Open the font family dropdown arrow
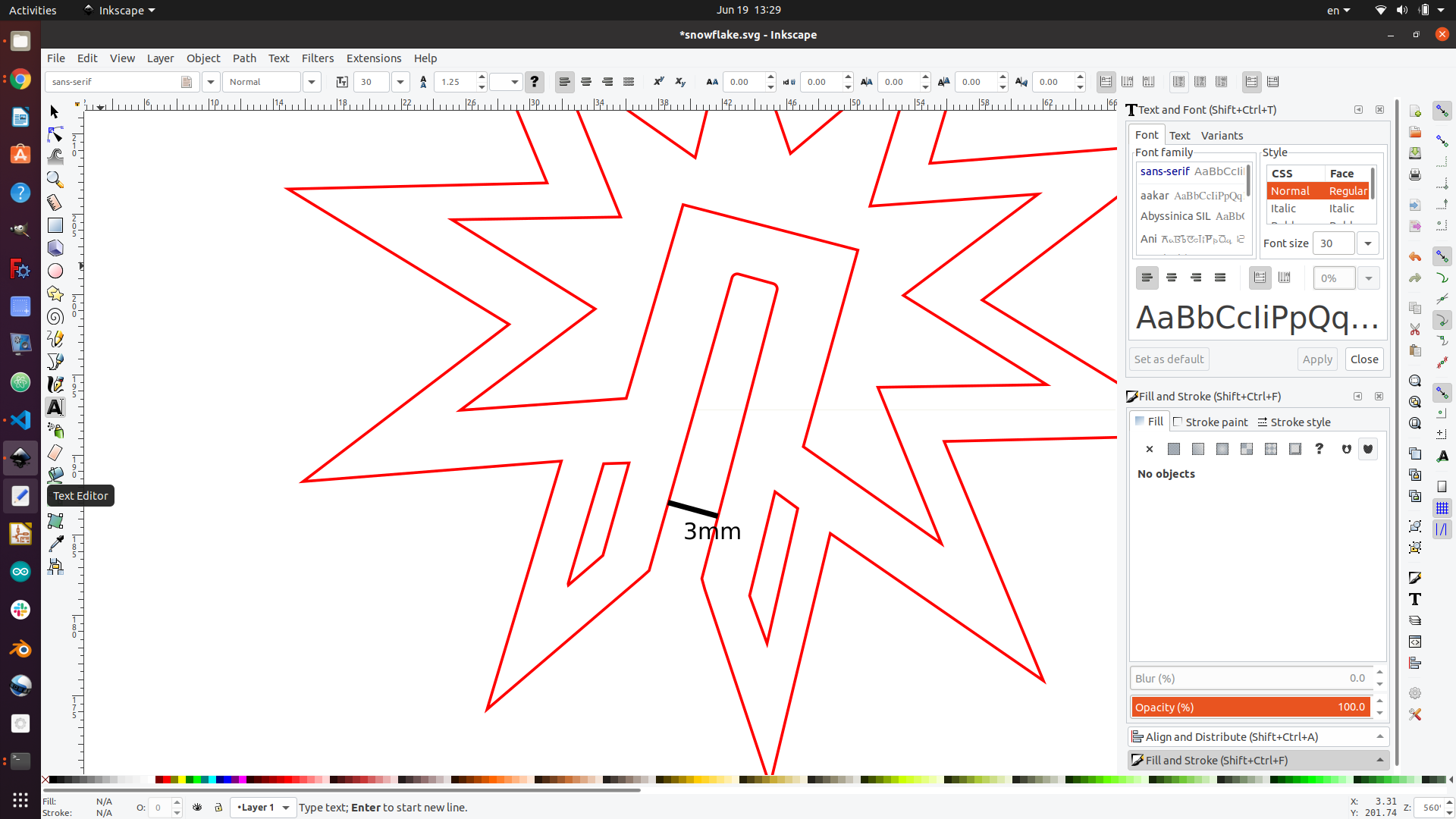This screenshot has height=819, width=1456. [x=211, y=82]
